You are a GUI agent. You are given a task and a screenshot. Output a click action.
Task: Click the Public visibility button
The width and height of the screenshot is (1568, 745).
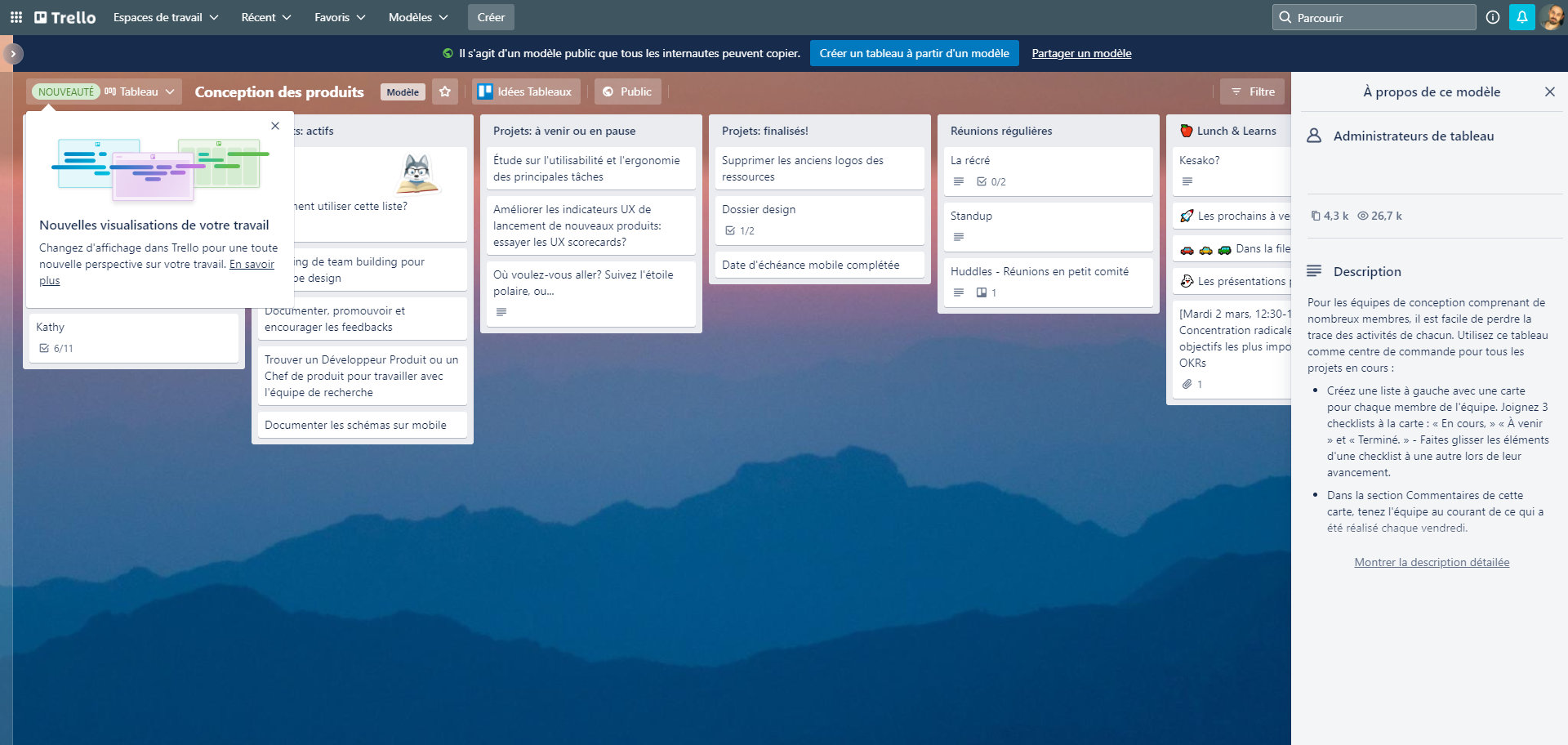[x=627, y=91]
